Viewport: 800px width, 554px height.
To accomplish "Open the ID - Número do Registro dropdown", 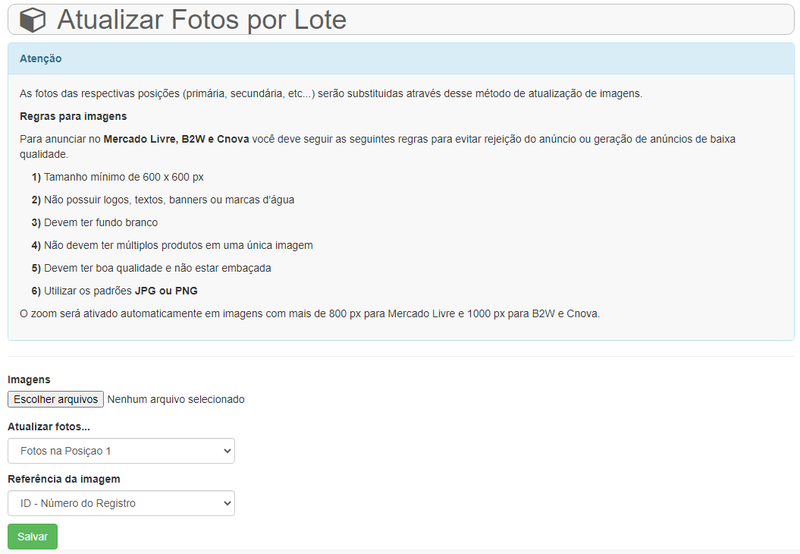I will [121, 503].
